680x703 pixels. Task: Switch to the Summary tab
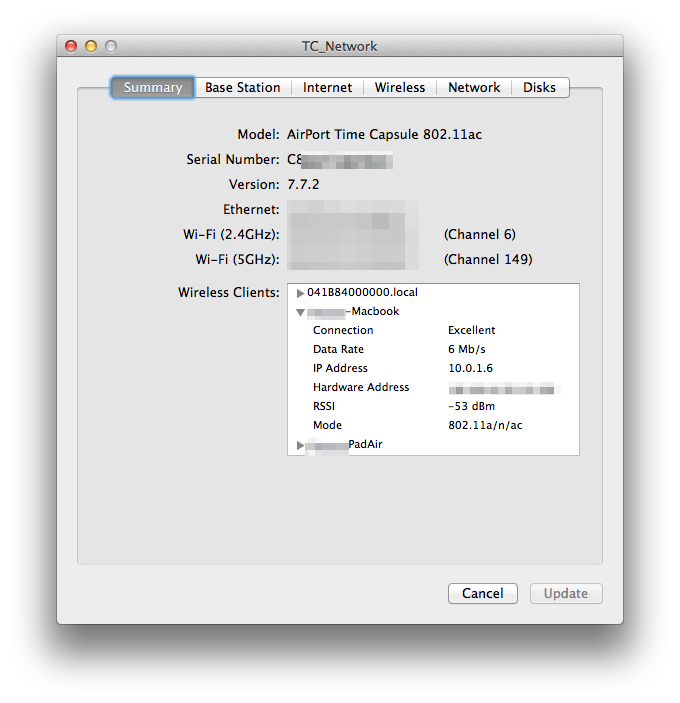coord(152,87)
